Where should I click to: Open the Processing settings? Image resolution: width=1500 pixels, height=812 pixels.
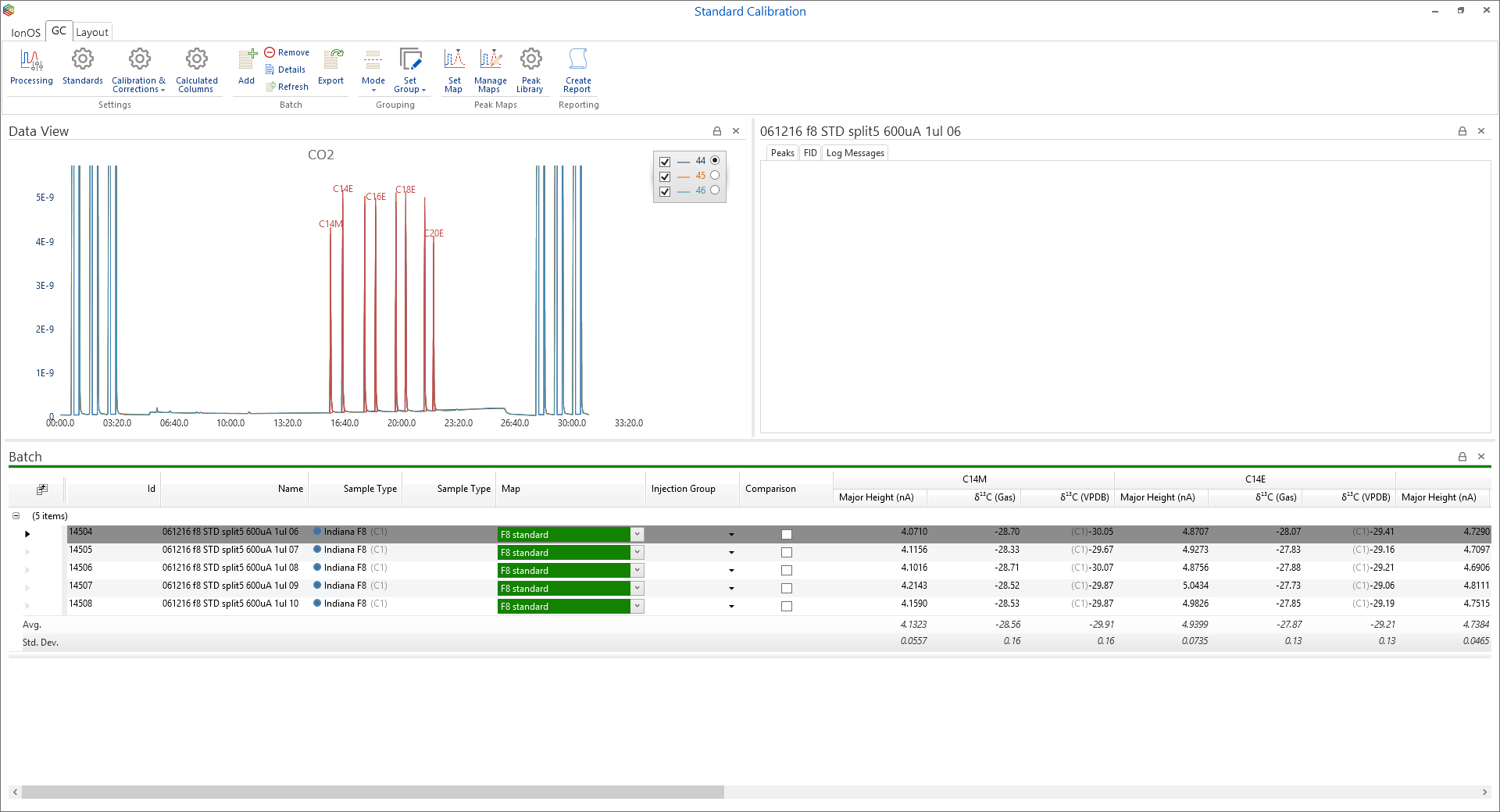click(x=31, y=67)
